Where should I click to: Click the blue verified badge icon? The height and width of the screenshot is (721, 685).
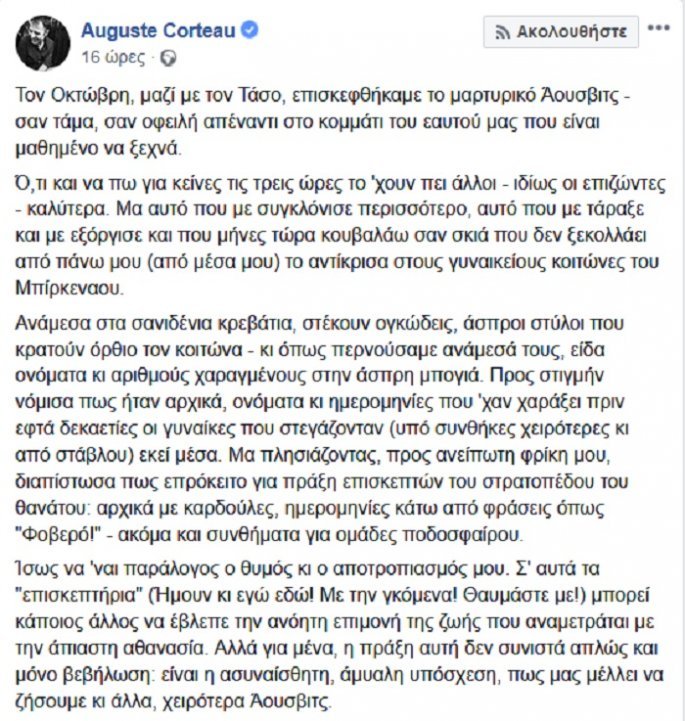tap(251, 31)
